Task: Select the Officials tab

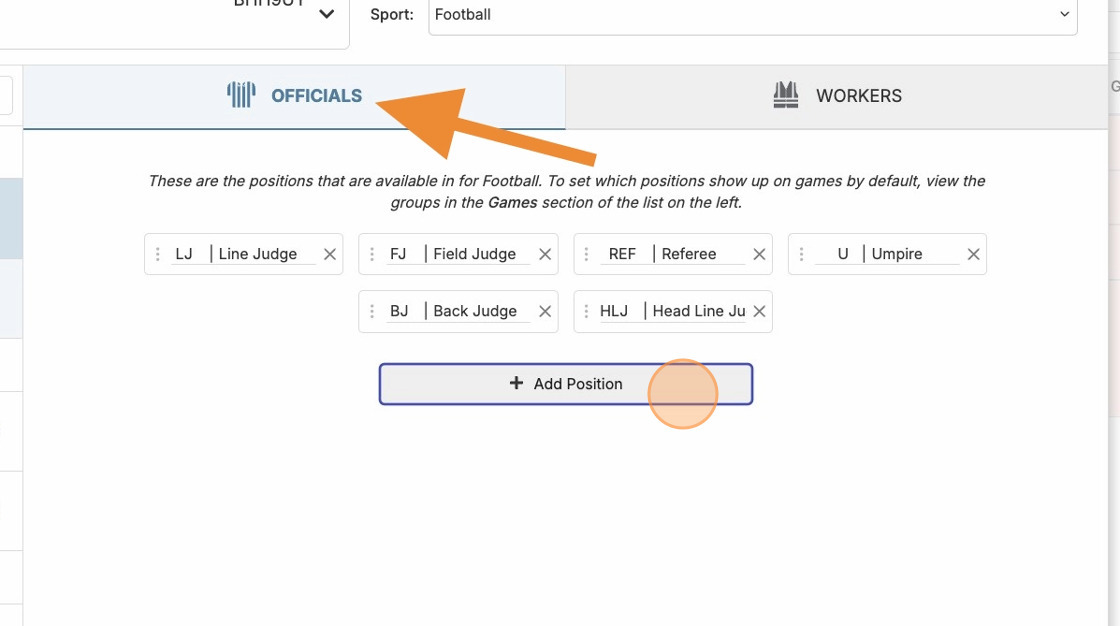Action: [295, 96]
